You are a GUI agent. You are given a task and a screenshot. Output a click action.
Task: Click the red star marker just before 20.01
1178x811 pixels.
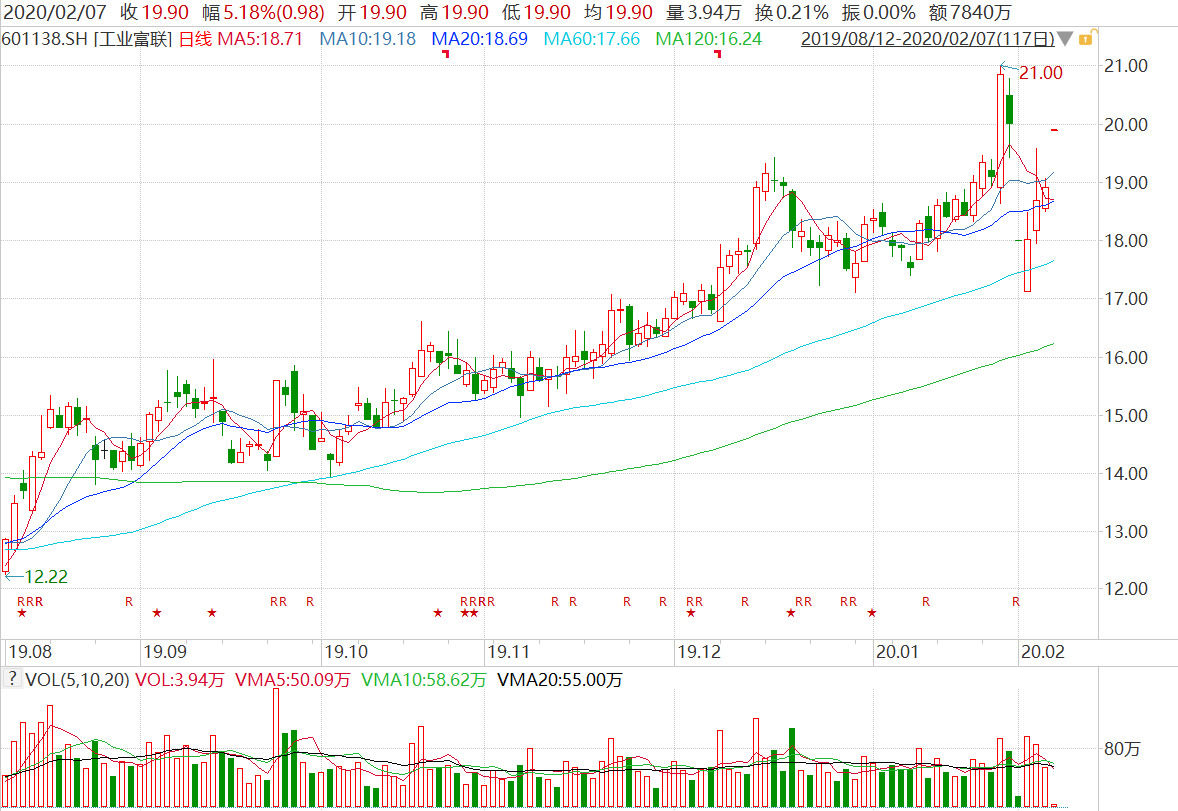tap(872, 613)
